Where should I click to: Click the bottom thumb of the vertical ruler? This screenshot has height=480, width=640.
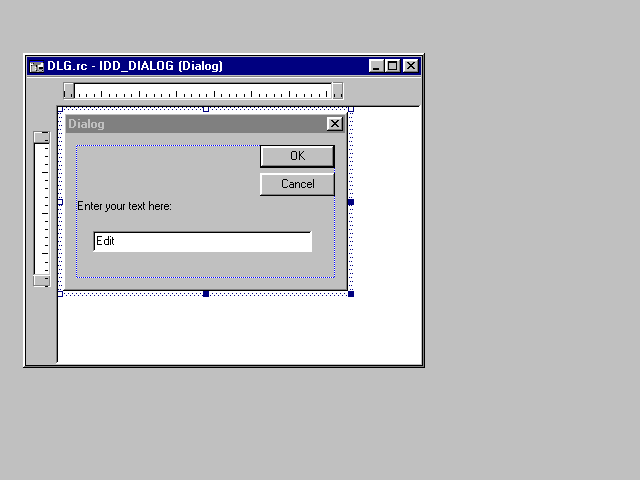41,281
